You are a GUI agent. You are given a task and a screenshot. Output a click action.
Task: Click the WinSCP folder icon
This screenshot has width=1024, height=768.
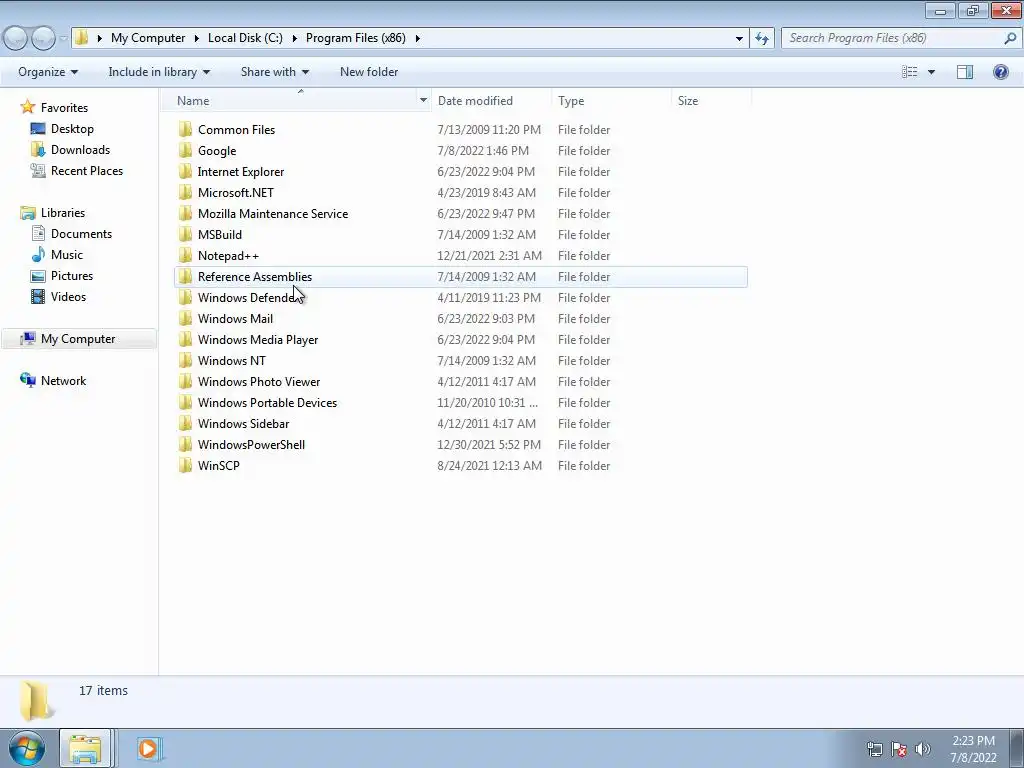[185, 465]
